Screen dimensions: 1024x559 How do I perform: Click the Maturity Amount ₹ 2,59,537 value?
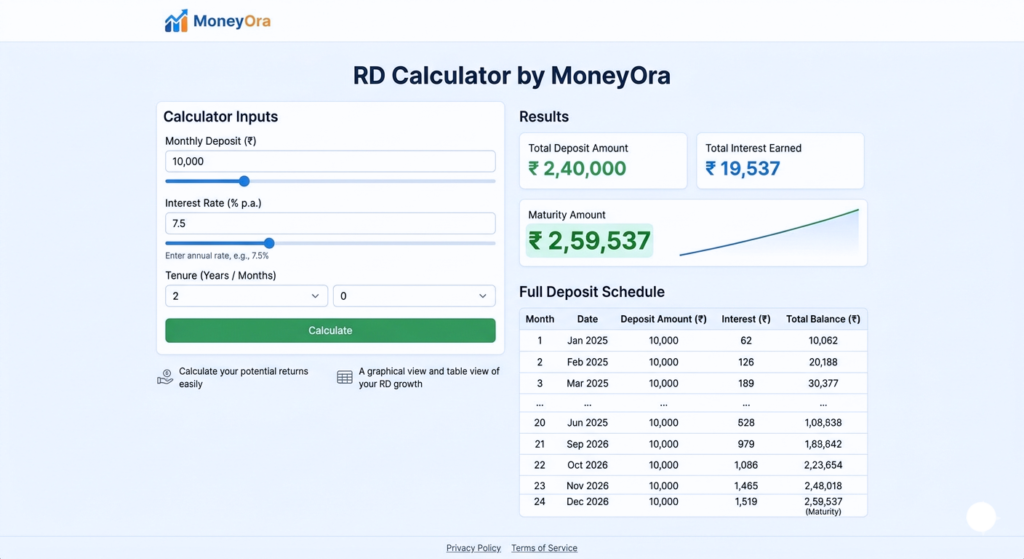pyautogui.click(x=589, y=240)
